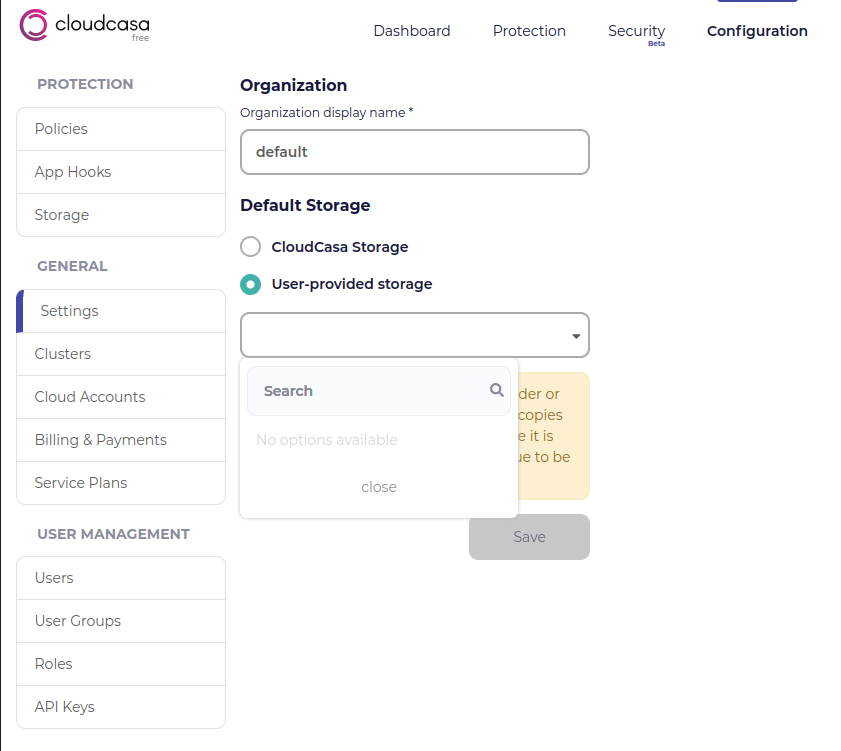The width and height of the screenshot is (841, 751).
Task: Open Cloud Accounts in the sidebar
Action: click(x=121, y=397)
